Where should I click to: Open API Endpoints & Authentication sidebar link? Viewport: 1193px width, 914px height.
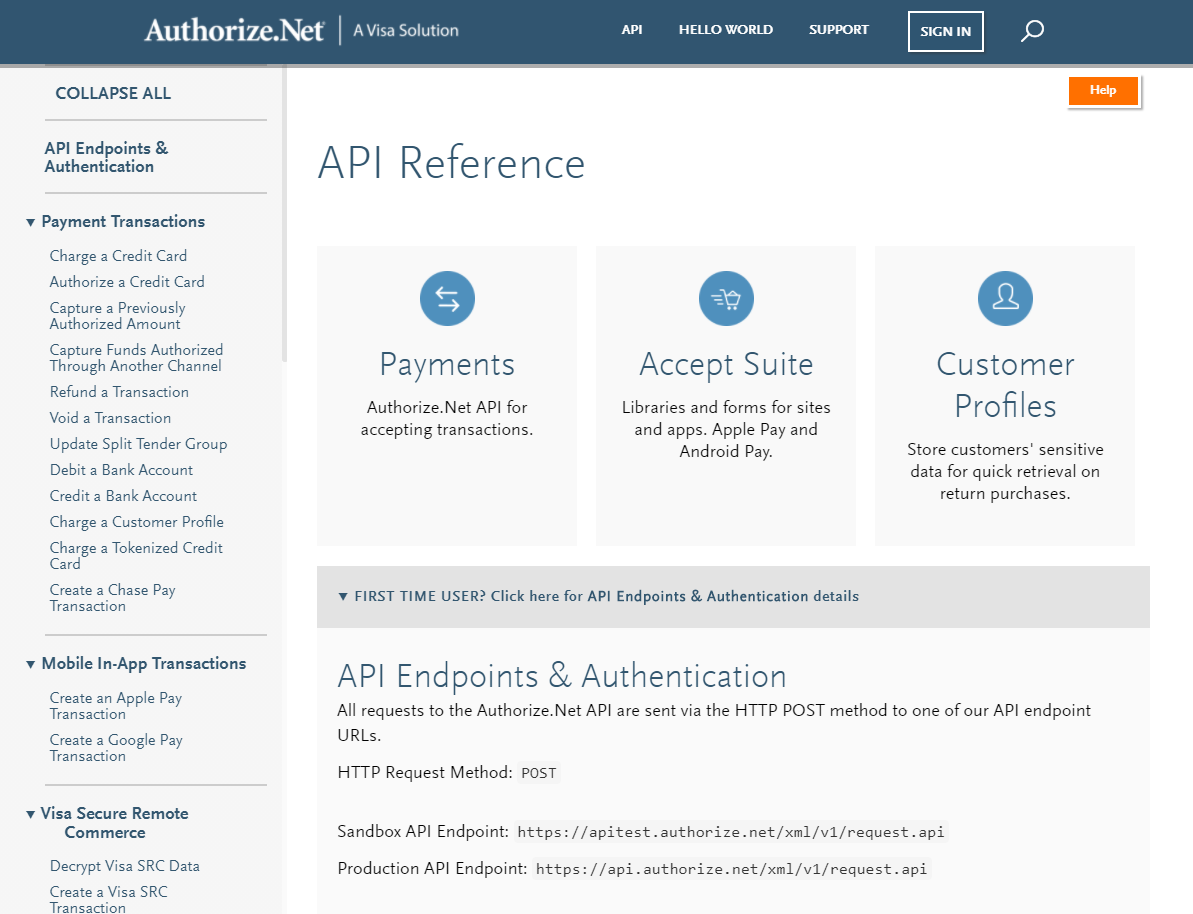click(x=106, y=157)
